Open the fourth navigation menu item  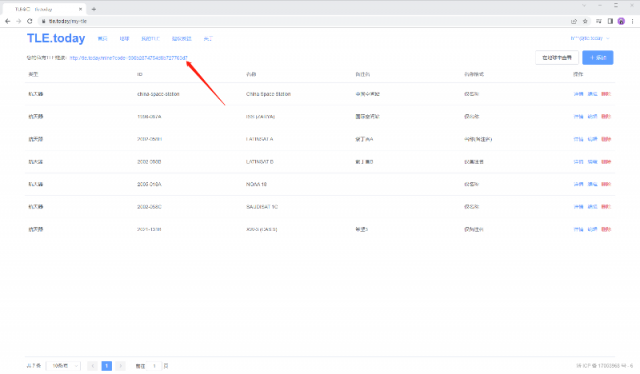[182, 38]
